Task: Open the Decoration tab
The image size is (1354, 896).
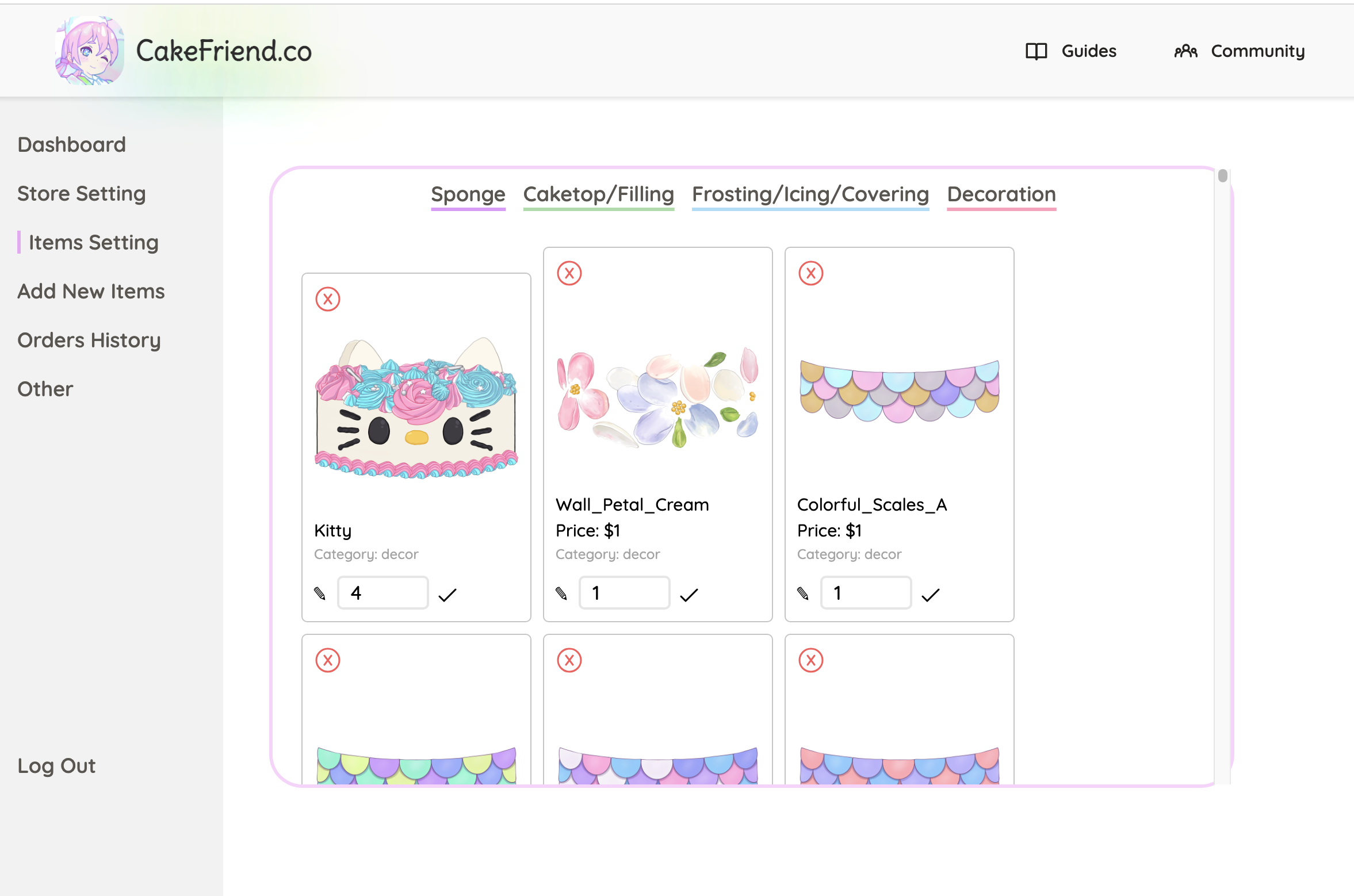Action: [1001, 194]
